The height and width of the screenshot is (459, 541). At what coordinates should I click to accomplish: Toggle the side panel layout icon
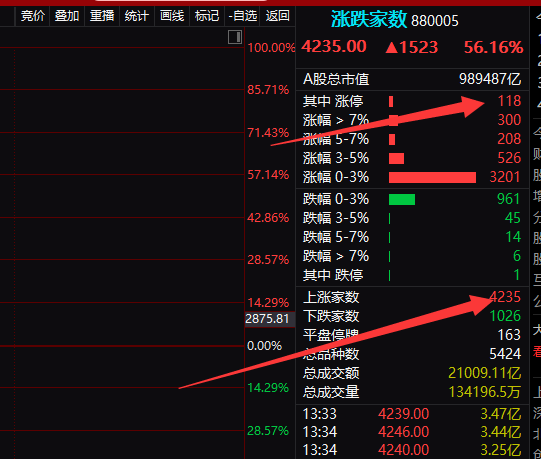[235, 37]
